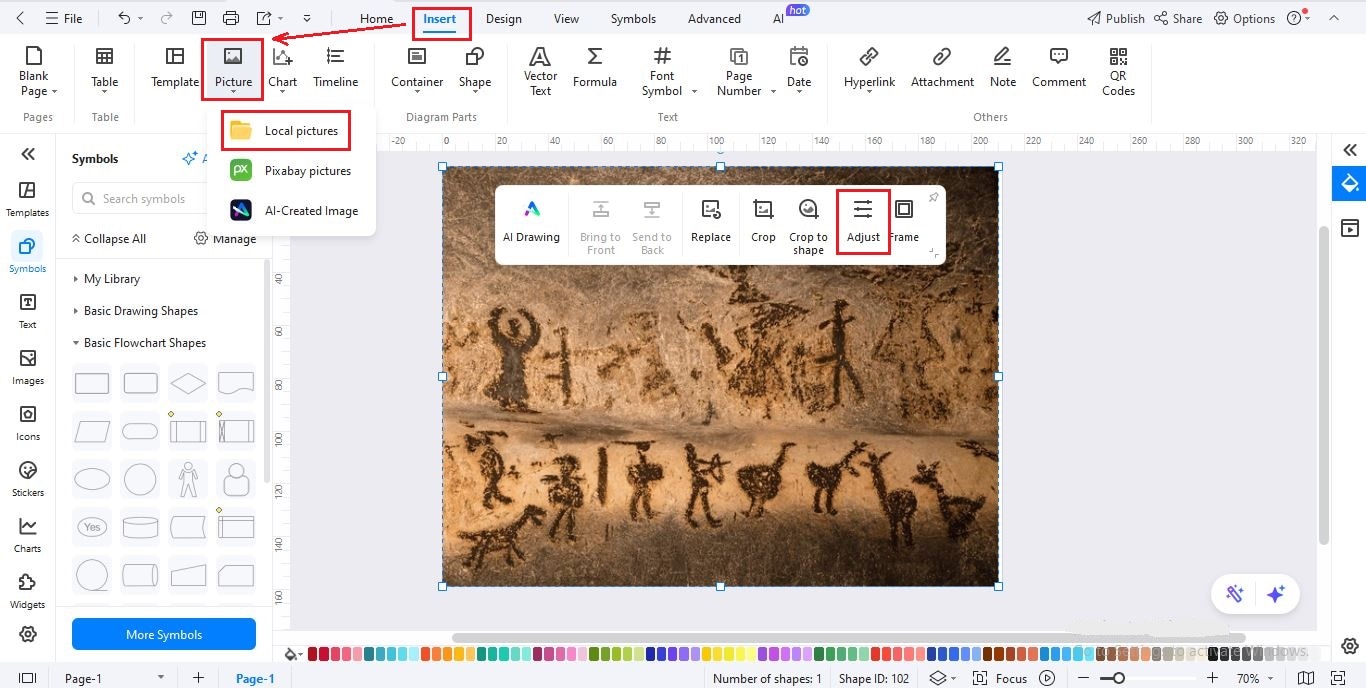Open the Shape insert tool
Screen dimensions: 1366x688
click(475, 68)
